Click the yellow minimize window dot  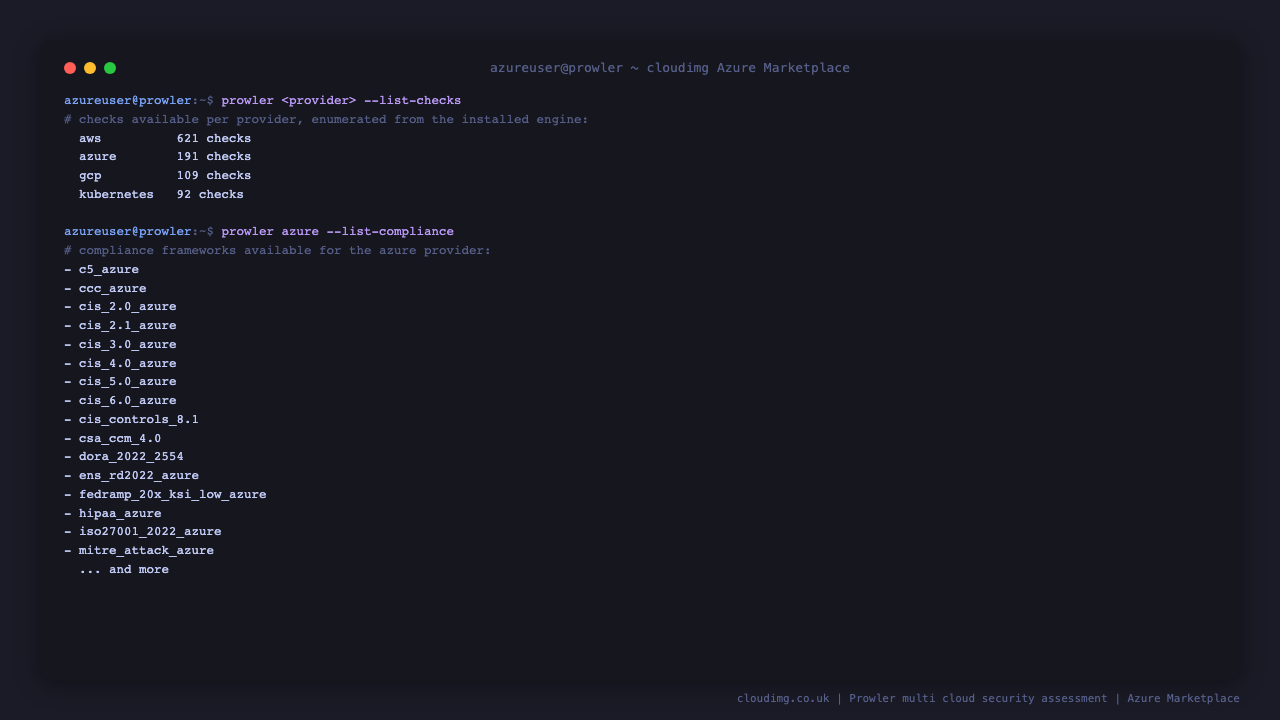click(x=90, y=68)
